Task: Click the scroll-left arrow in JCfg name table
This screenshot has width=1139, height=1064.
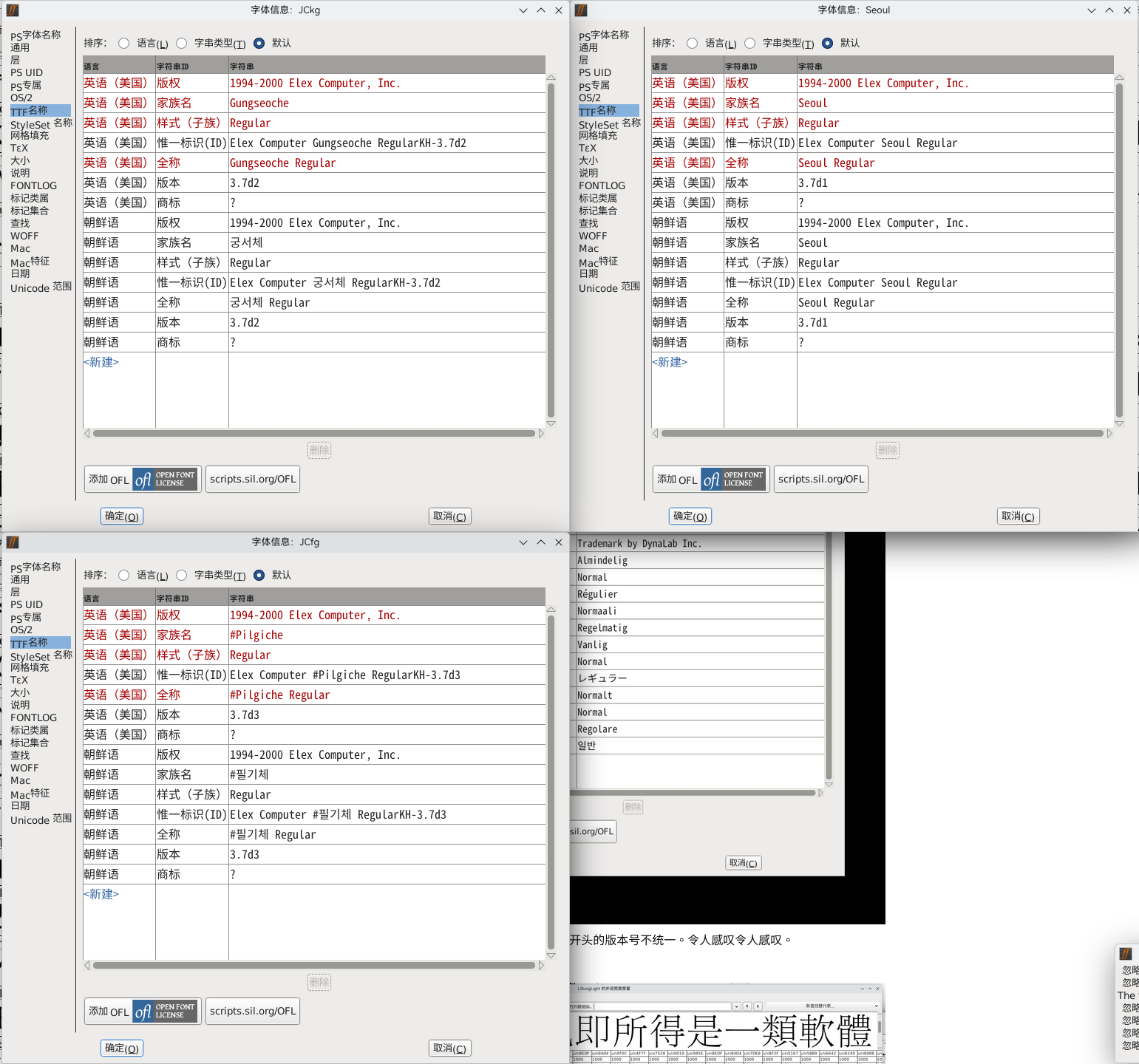Action: pyautogui.click(x=87, y=966)
